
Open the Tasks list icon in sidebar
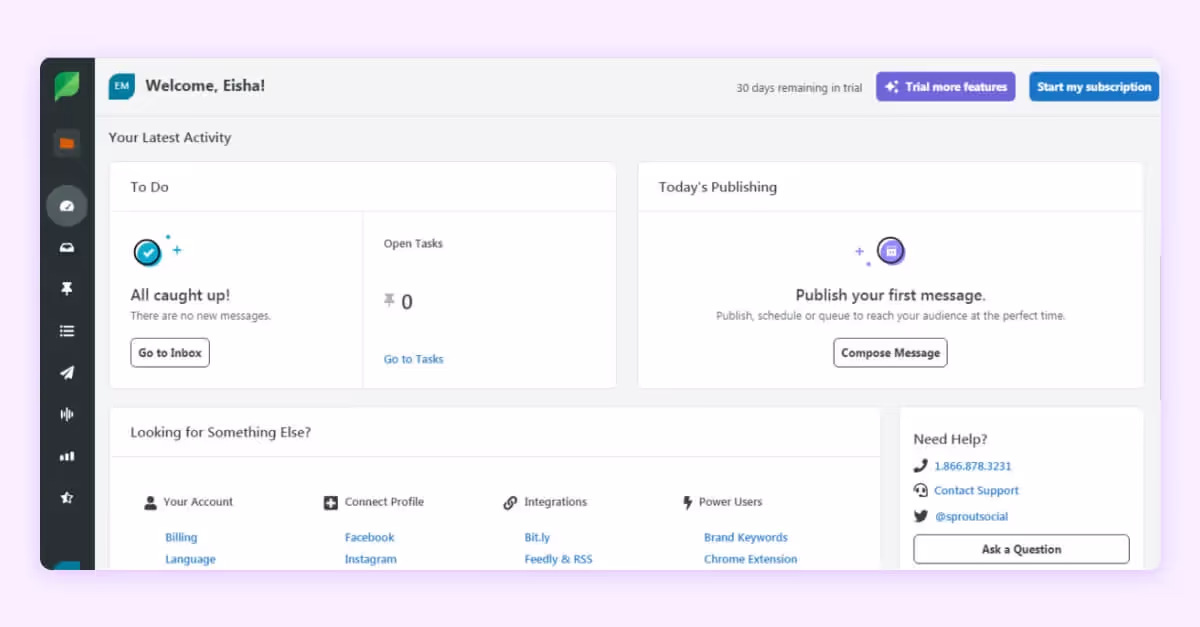click(66, 331)
